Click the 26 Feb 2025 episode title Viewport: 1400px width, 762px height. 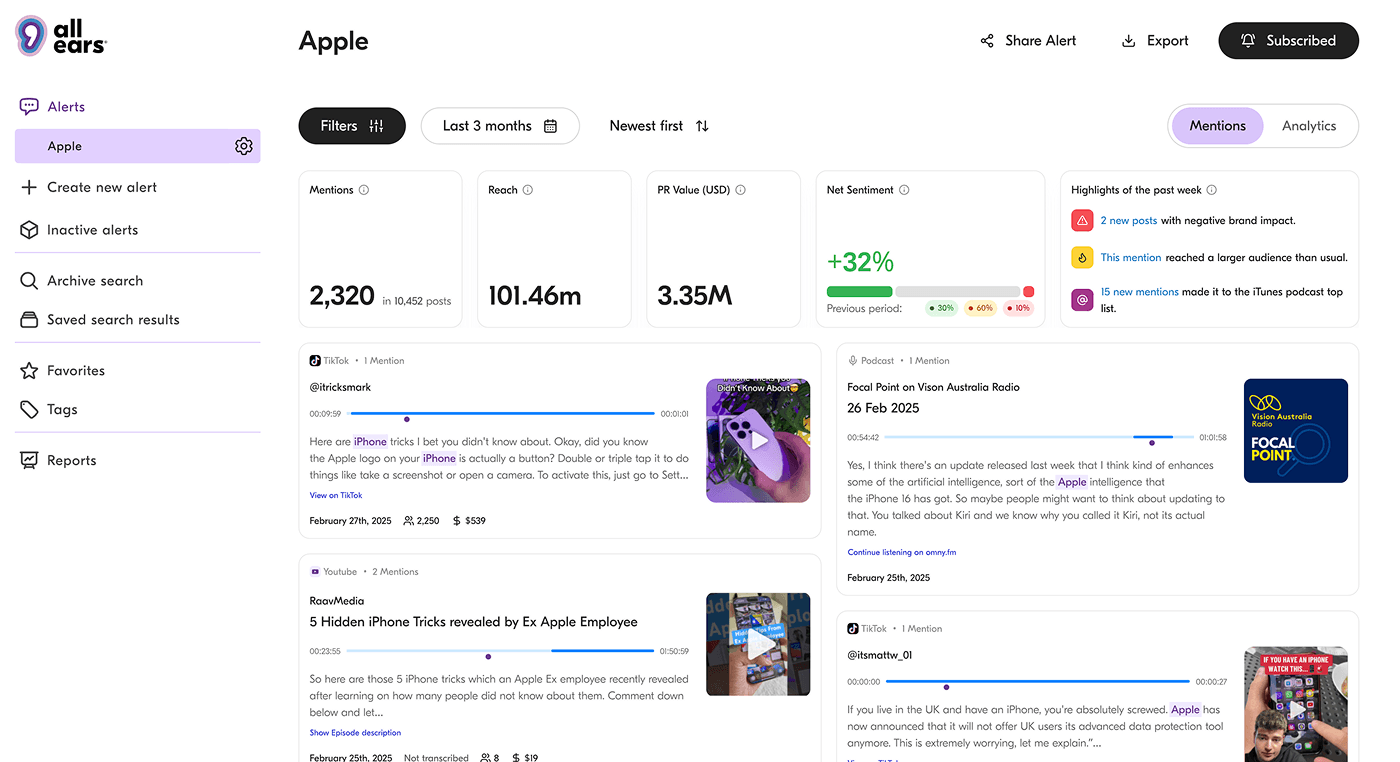pos(883,408)
